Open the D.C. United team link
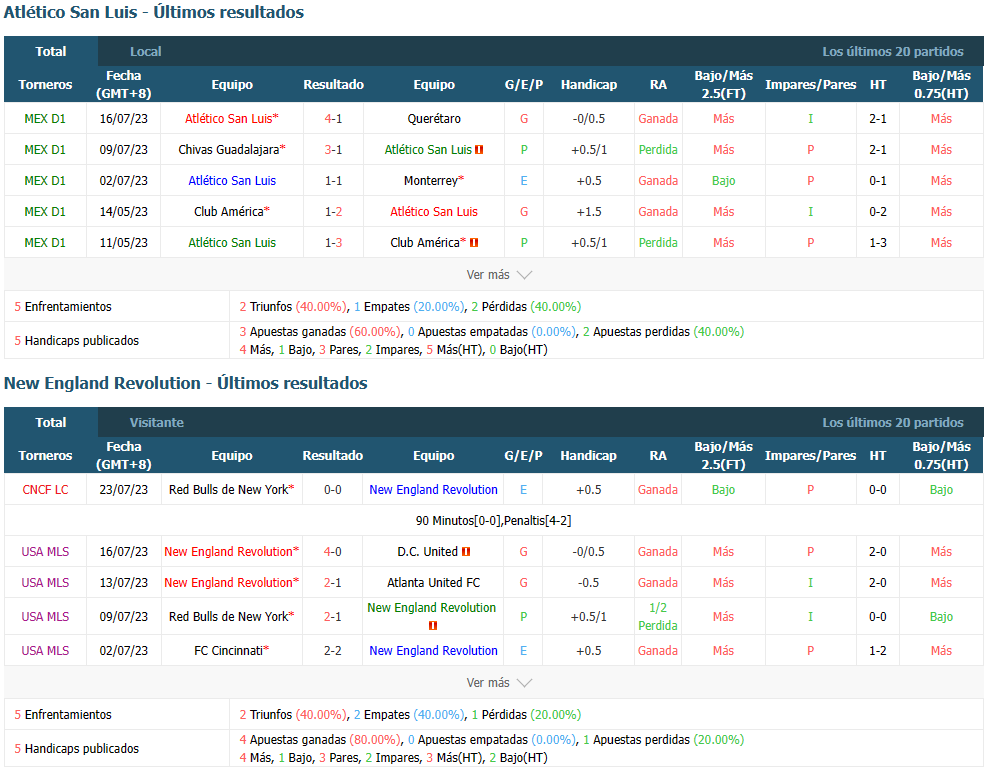990x773 pixels. tap(427, 551)
